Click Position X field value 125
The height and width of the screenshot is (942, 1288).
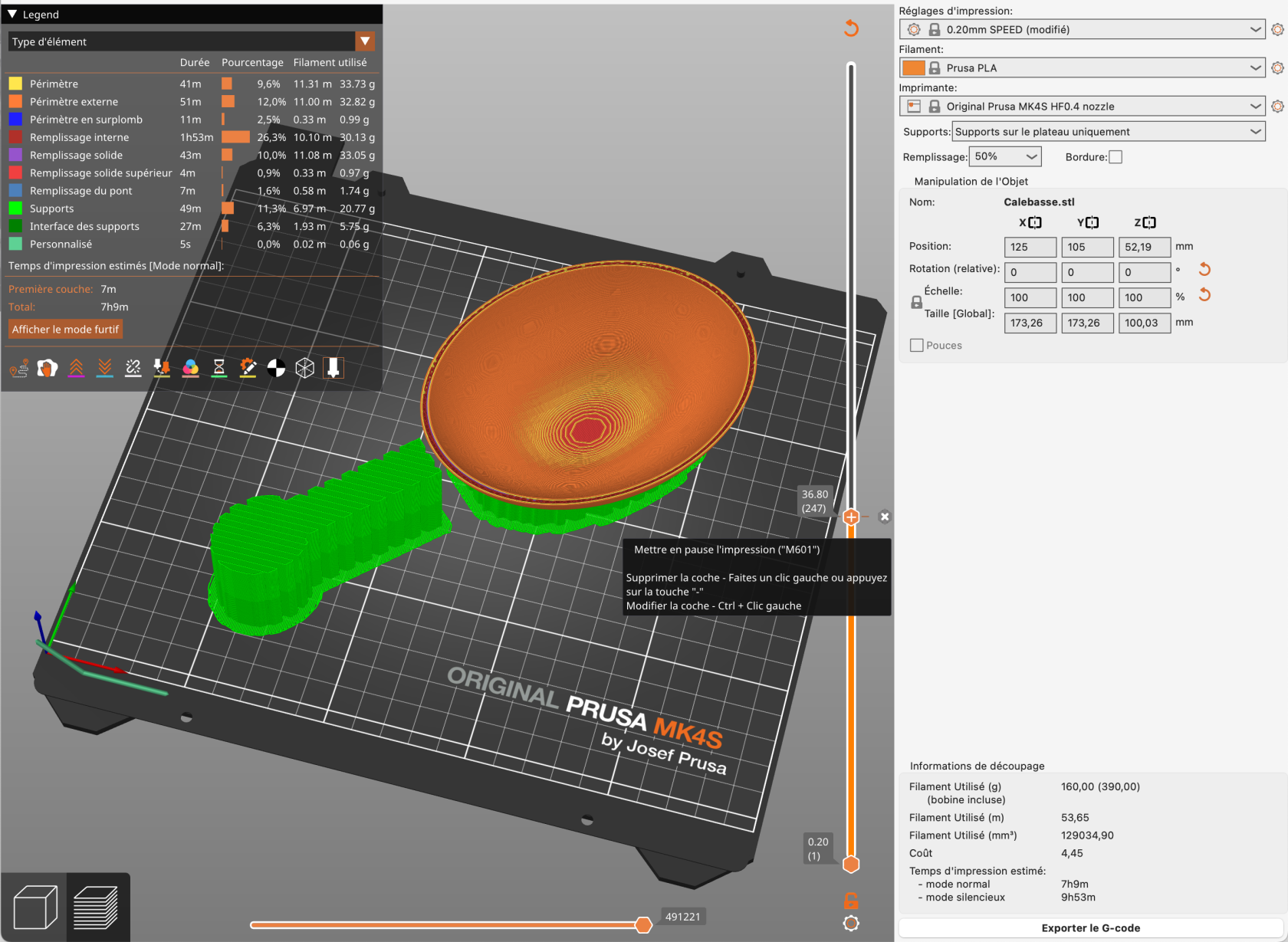(x=1030, y=247)
